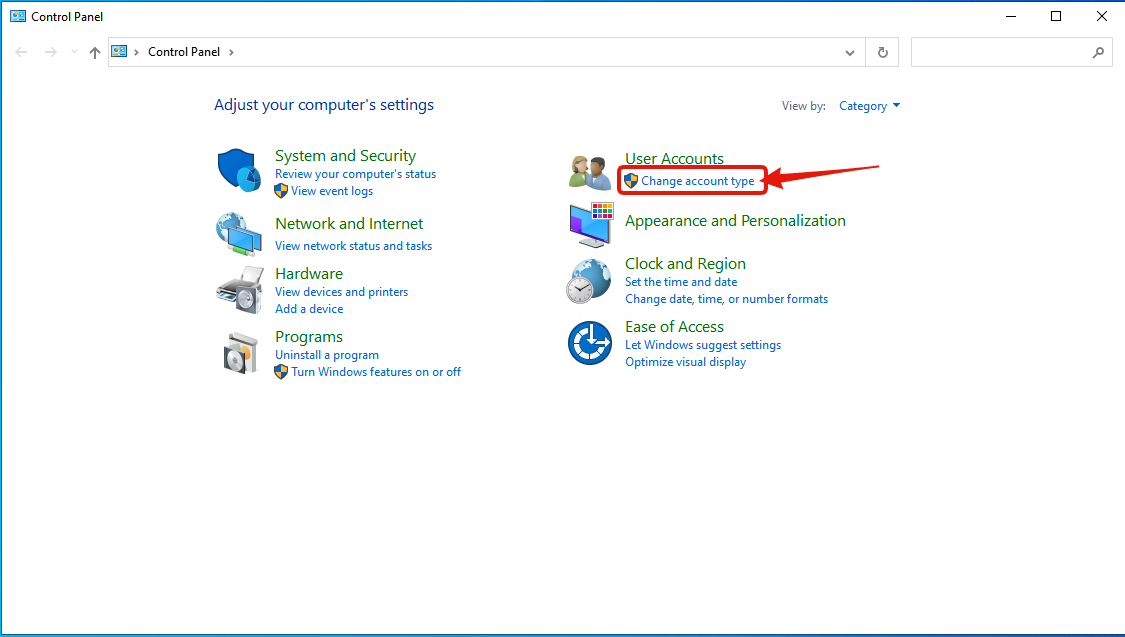The height and width of the screenshot is (637, 1125).
Task: Click Change account type link
Action: click(x=697, y=181)
